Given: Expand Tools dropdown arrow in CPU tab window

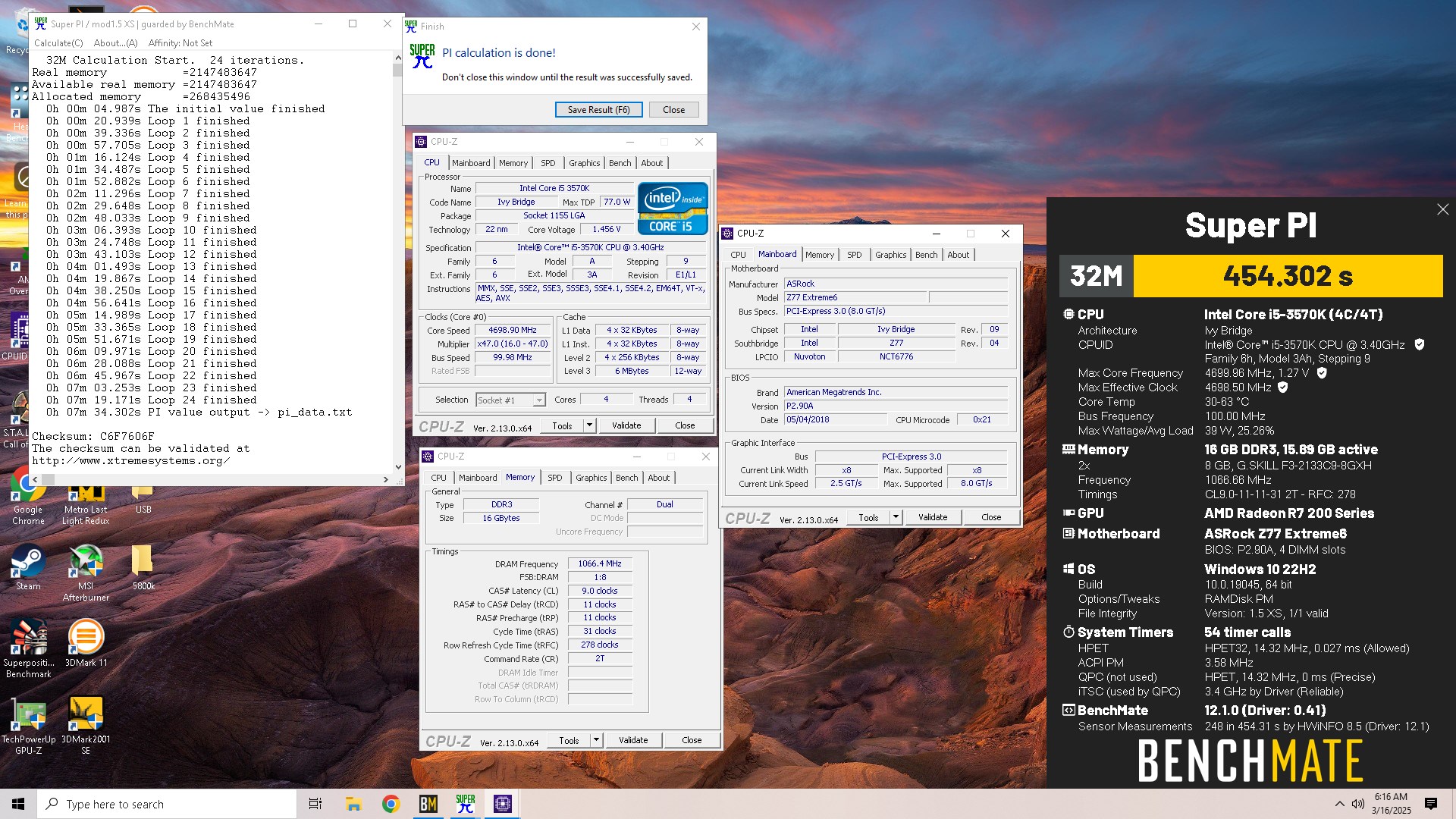Looking at the screenshot, I should point(589,425).
